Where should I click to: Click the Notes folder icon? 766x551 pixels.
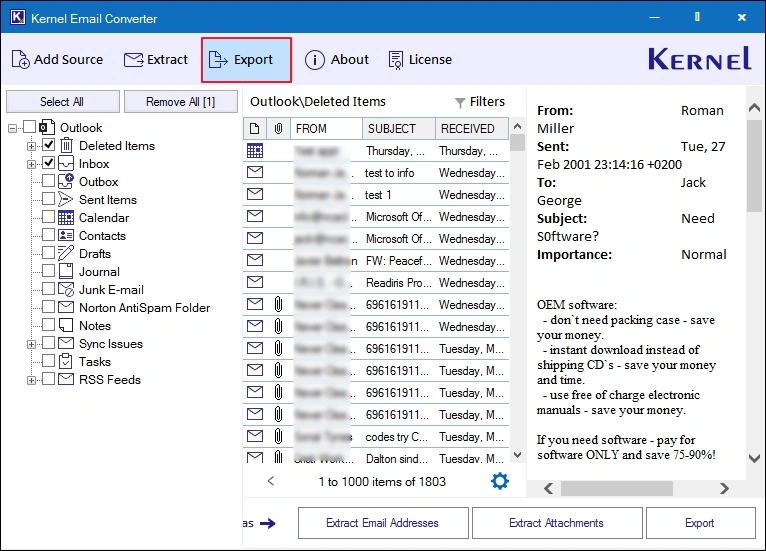pyautogui.click(x=66, y=325)
